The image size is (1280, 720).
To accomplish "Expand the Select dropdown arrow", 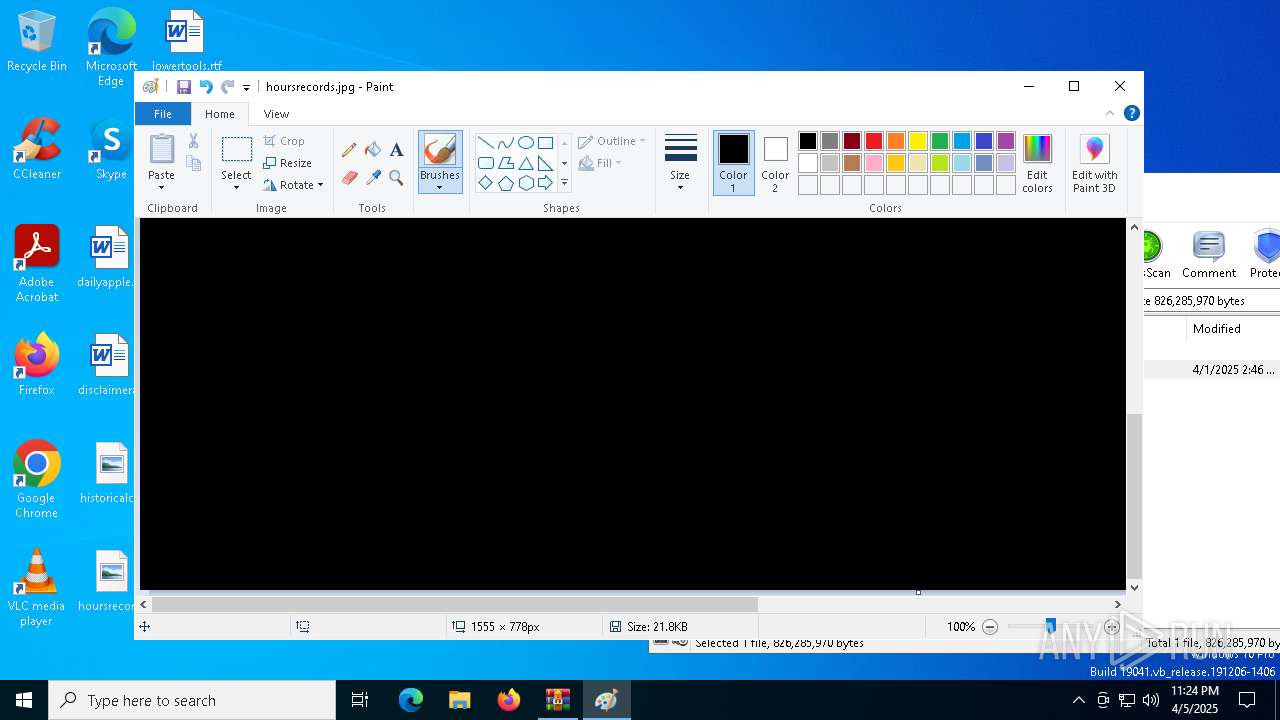I will 236,188.
